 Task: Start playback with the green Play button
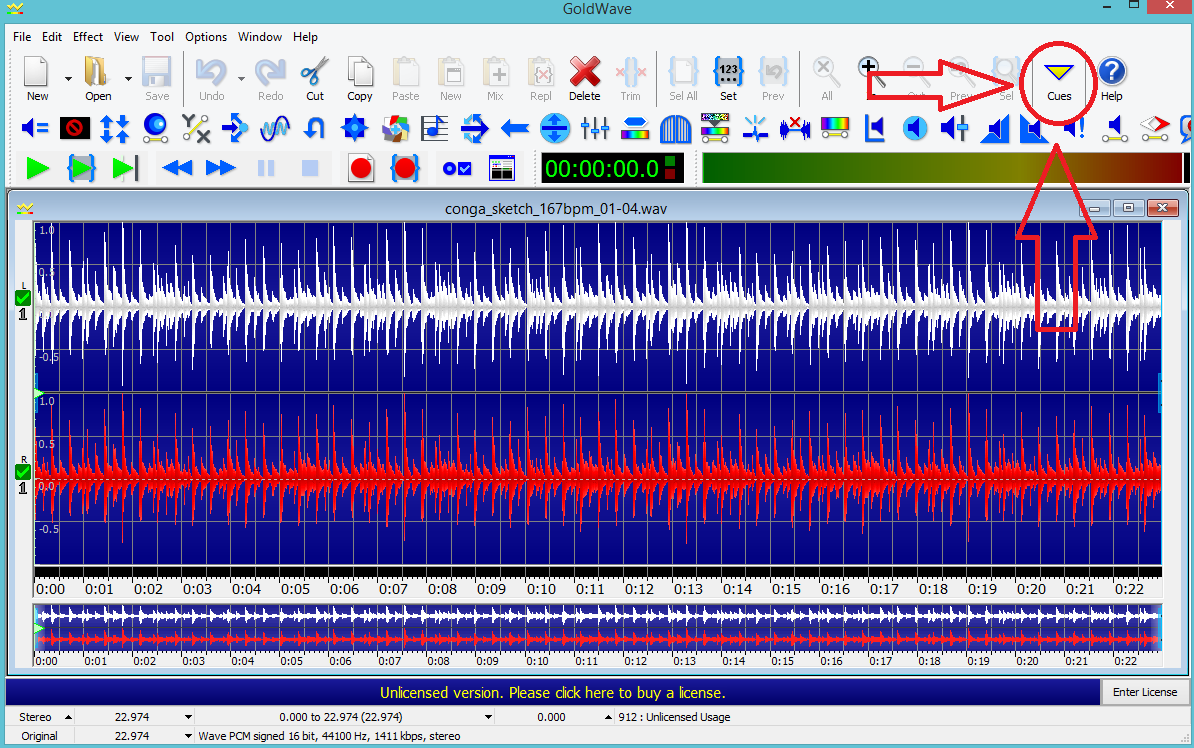[37, 168]
